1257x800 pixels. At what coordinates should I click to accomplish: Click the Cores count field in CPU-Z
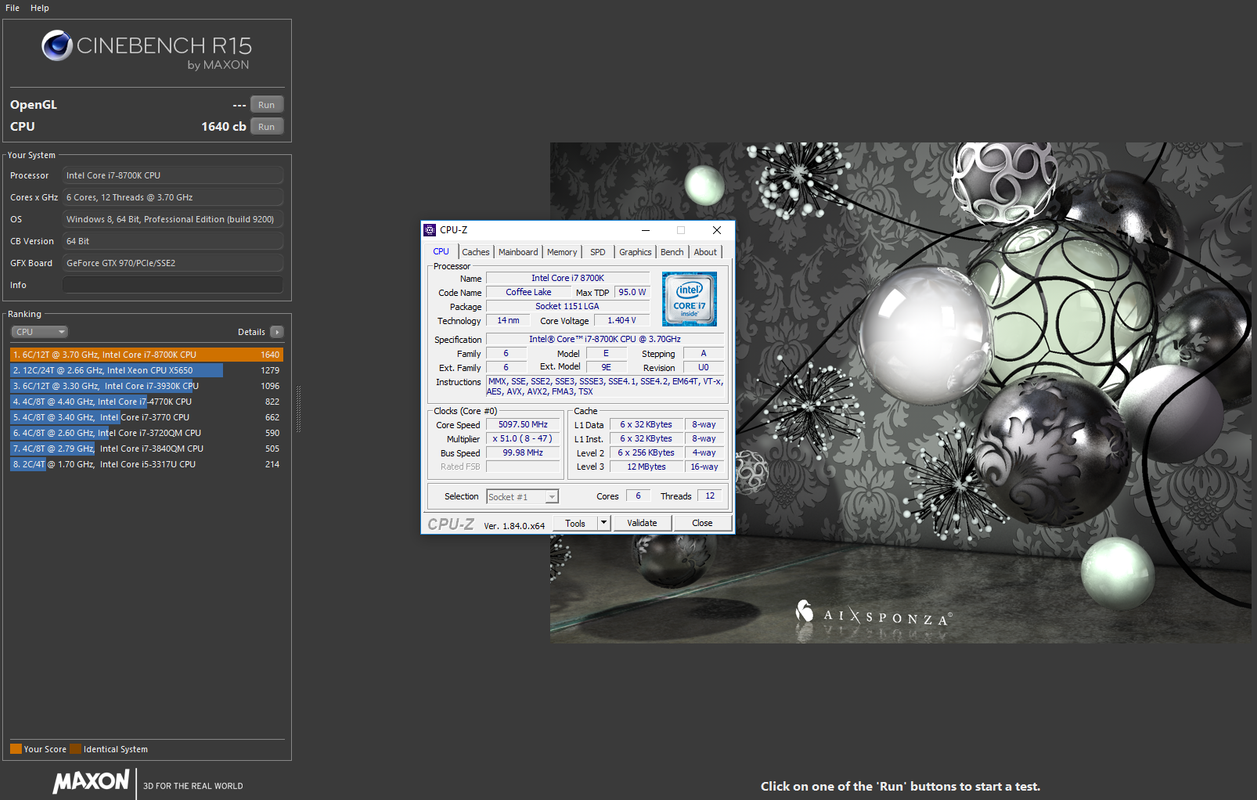pyautogui.click(x=638, y=496)
